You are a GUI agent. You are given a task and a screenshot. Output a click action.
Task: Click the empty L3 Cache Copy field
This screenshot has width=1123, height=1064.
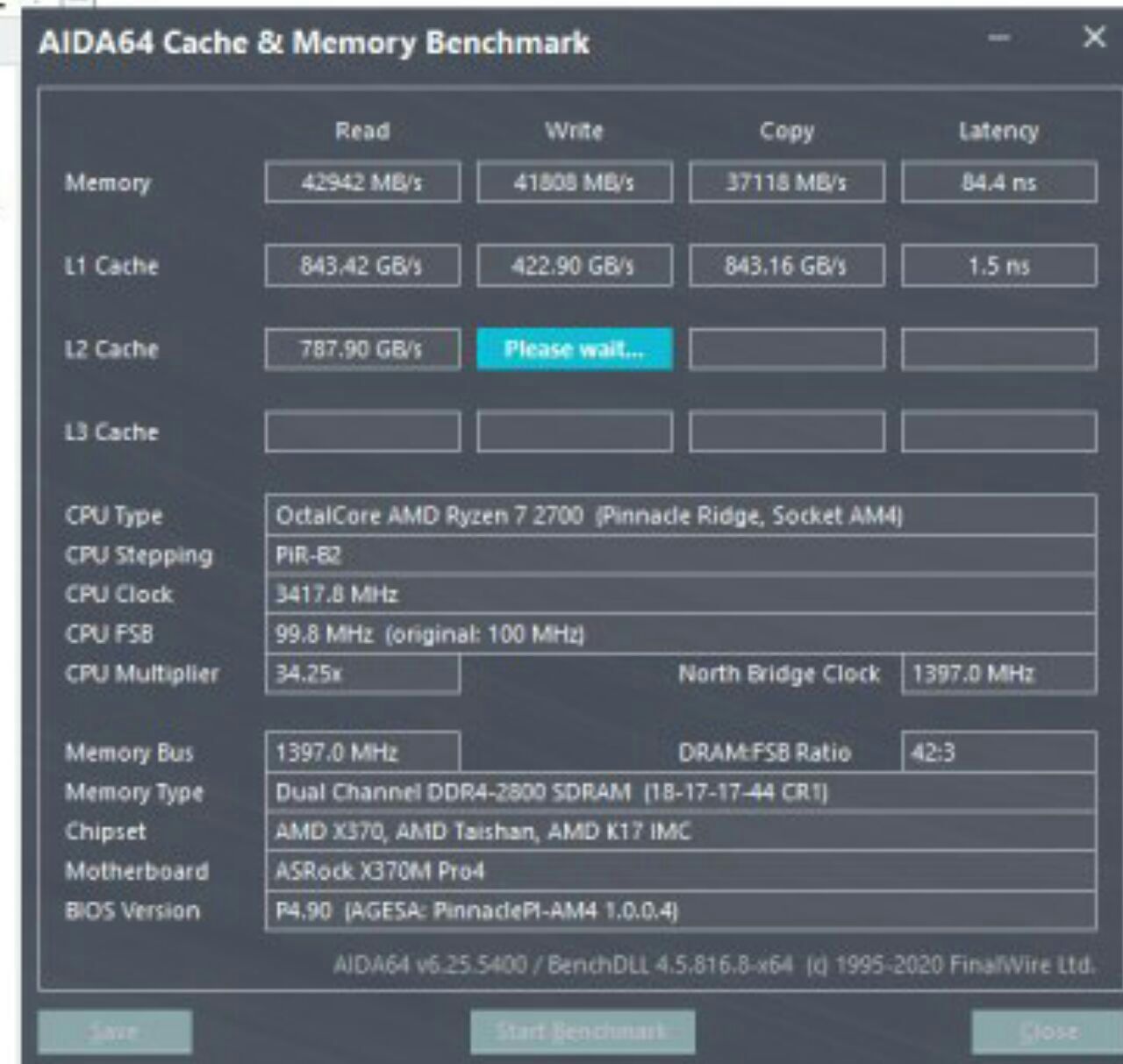[x=787, y=432]
